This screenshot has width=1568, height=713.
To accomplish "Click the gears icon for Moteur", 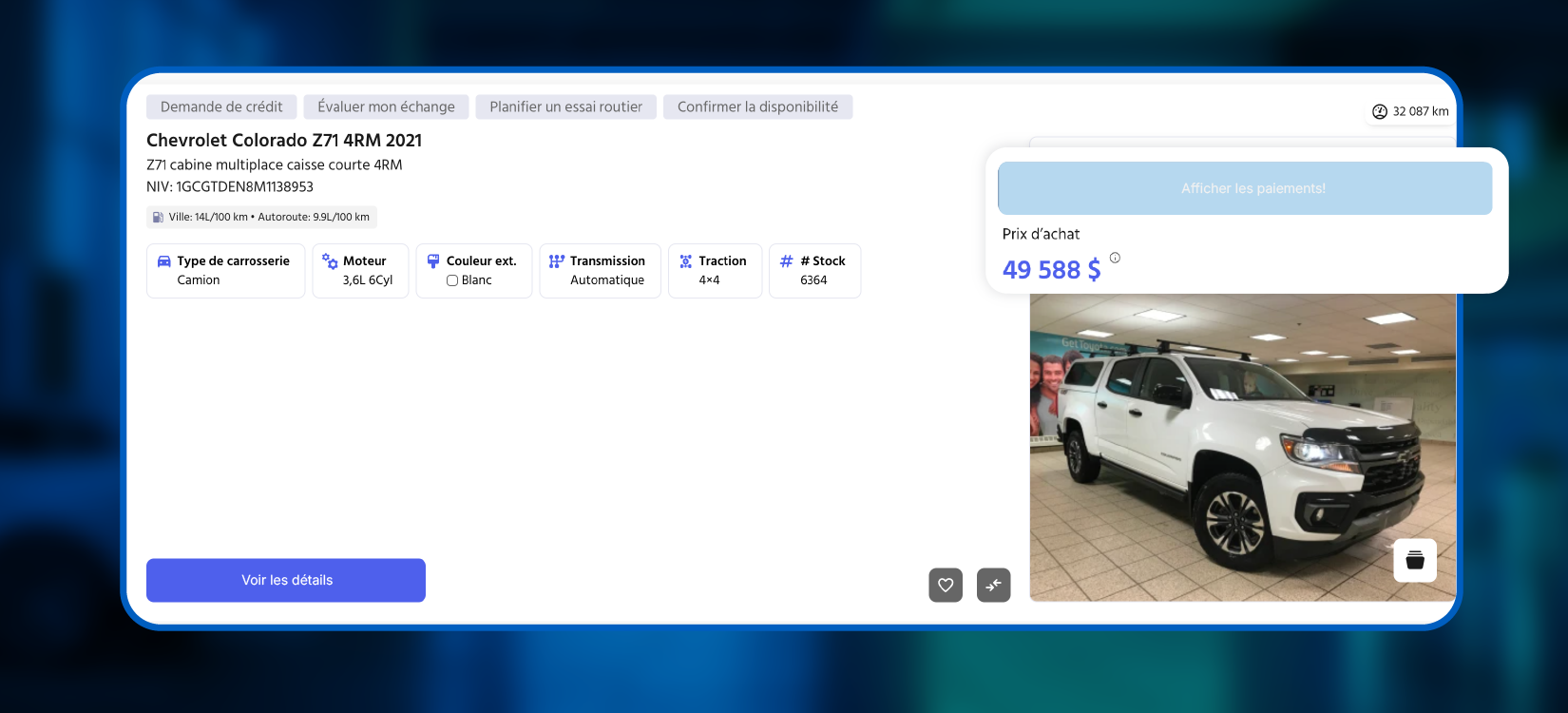I will coord(330,260).
